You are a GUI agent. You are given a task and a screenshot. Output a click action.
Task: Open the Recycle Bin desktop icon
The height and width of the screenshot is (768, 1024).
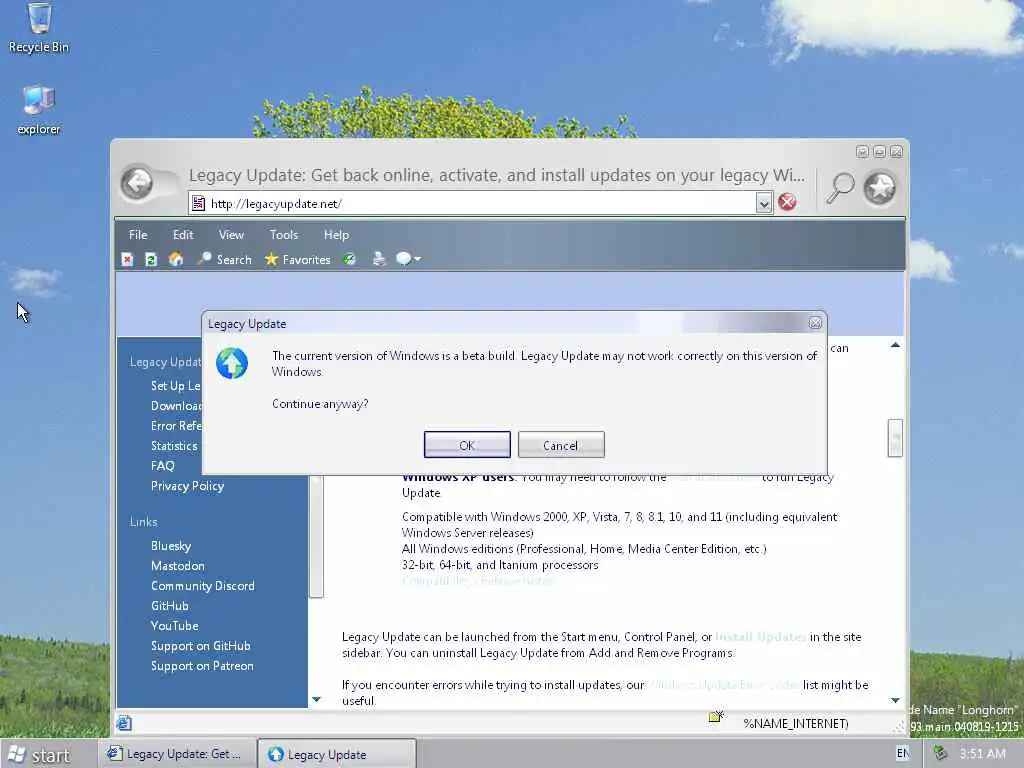(39, 29)
